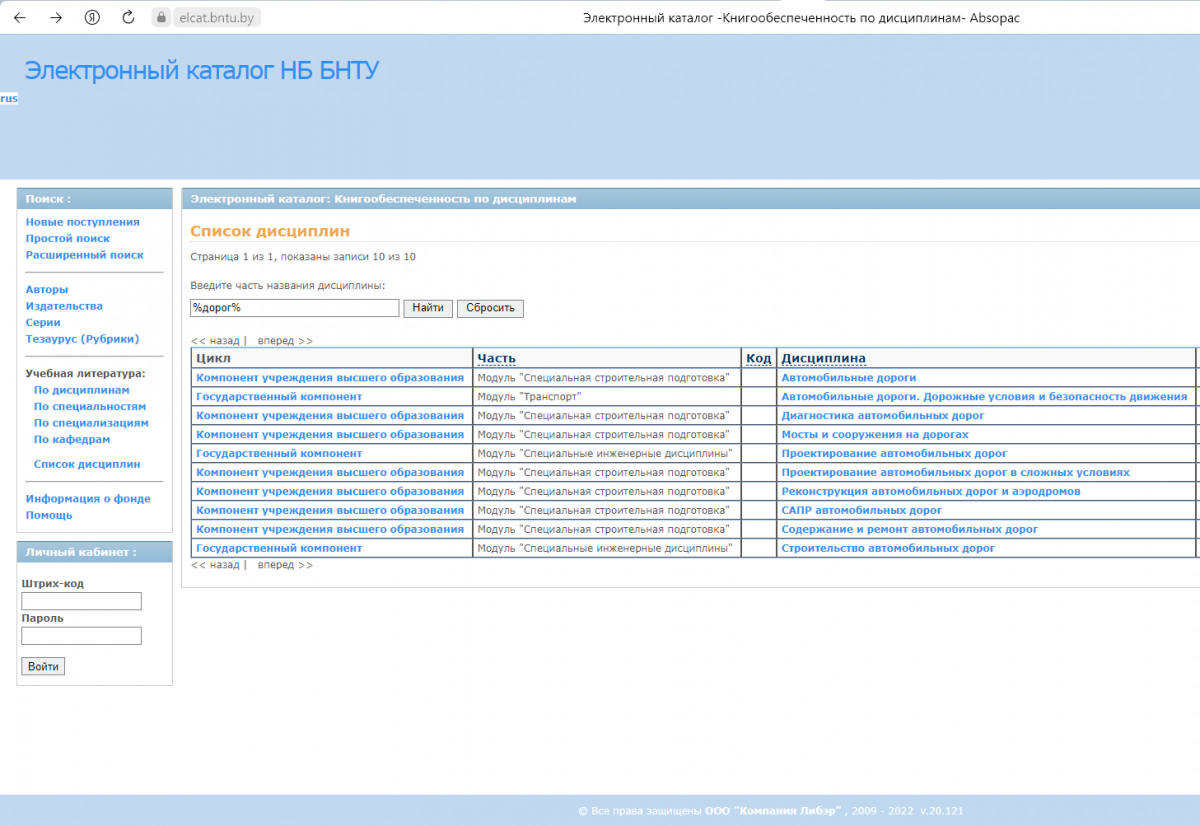Open Новые поступления in sidebar

tap(82, 222)
